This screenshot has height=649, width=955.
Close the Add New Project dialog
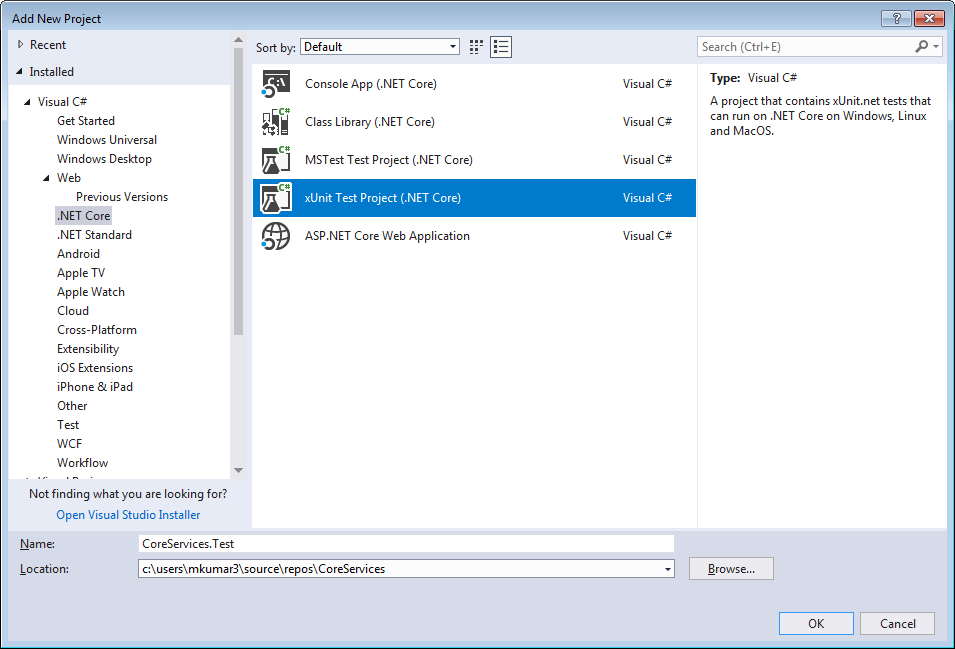(929, 18)
